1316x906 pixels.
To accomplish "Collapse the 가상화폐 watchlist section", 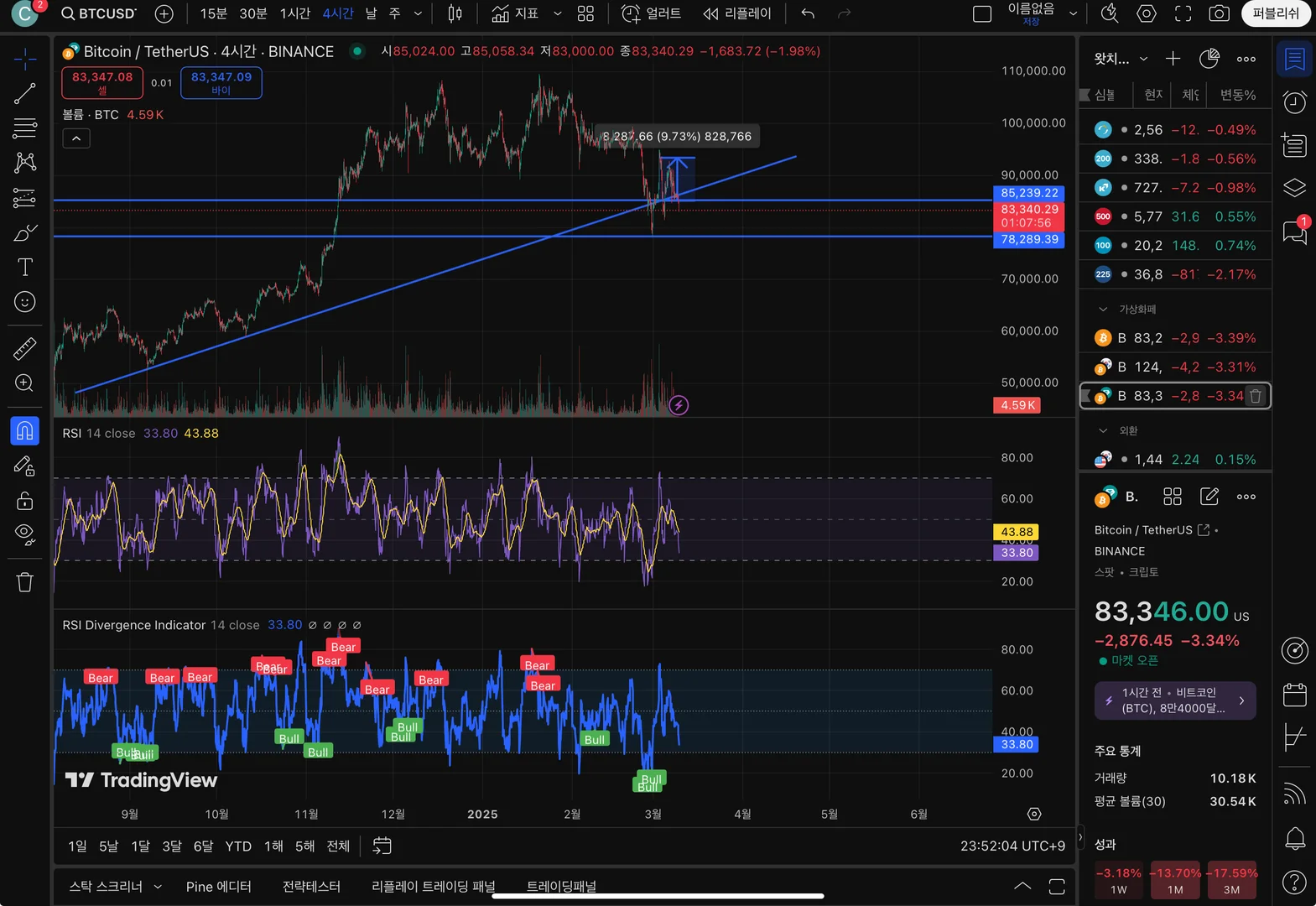I will tap(1103, 310).
